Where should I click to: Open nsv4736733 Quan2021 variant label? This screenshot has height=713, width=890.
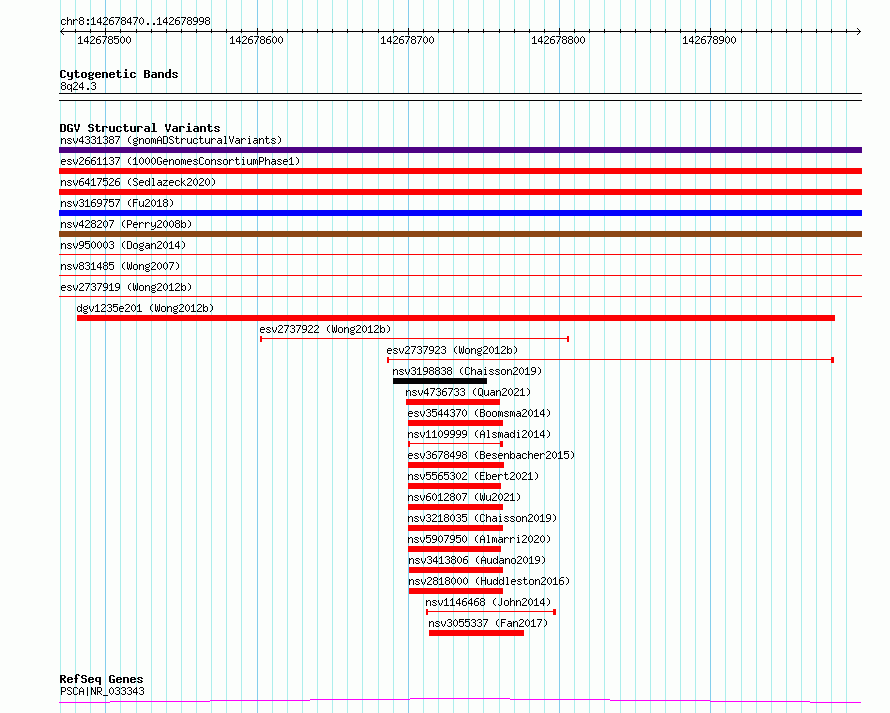(468, 392)
